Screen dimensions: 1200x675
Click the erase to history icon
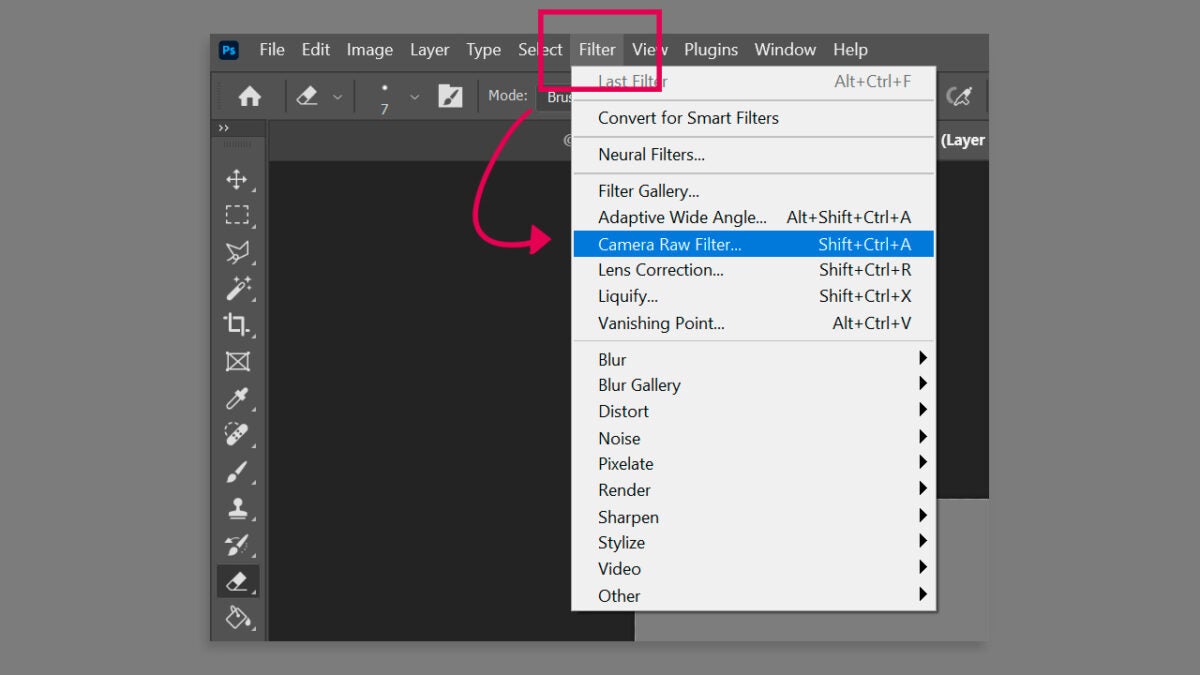click(x=959, y=96)
